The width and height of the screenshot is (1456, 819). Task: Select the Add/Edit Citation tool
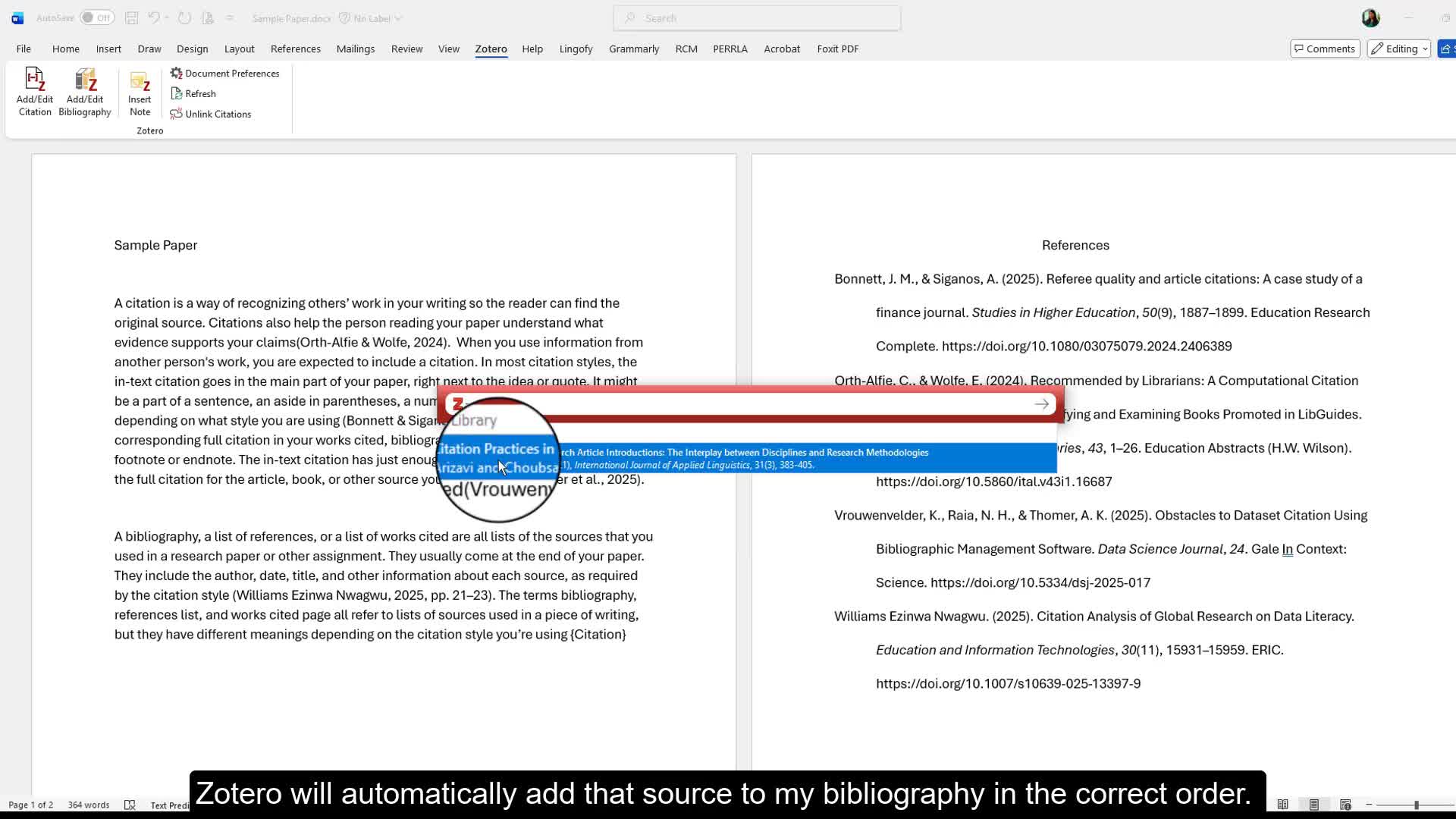(35, 89)
